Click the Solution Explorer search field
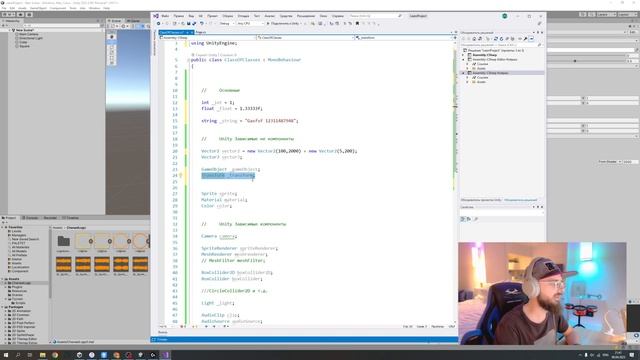640x360 pixels. (502, 45)
